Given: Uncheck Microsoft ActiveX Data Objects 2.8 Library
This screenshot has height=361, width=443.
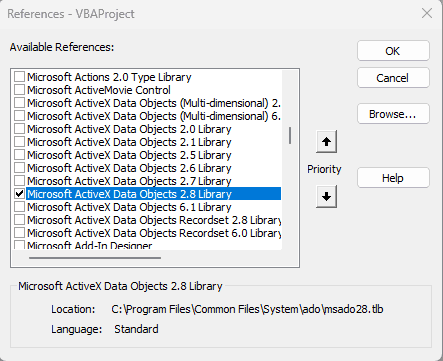Looking at the screenshot, I should pyautogui.click(x=19, y=194).
